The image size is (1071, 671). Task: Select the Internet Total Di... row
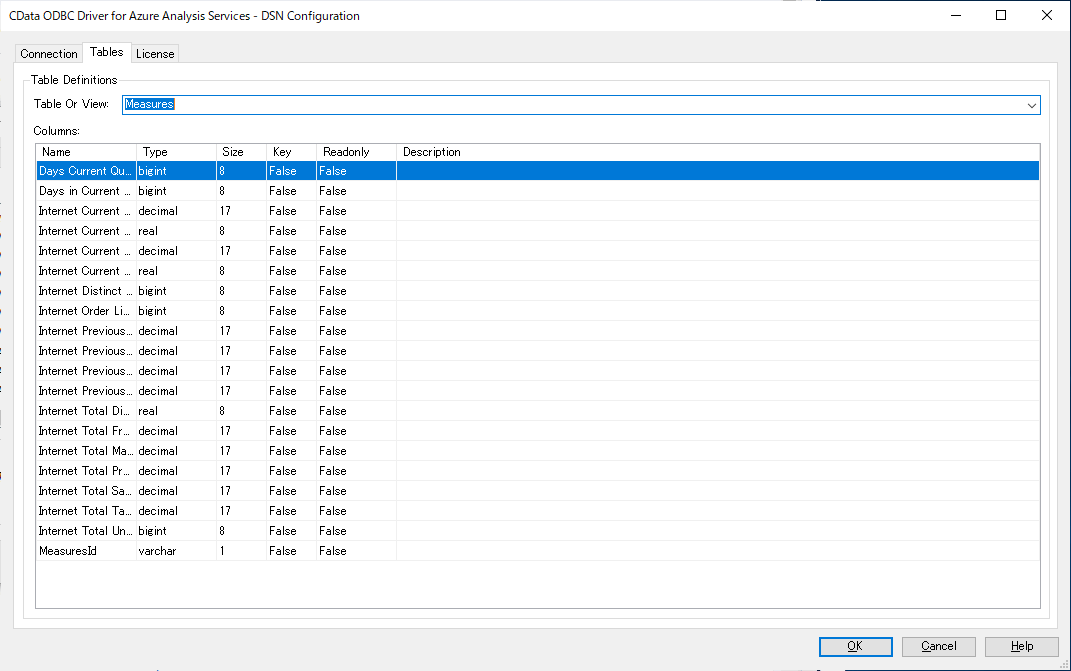[538, 411]
